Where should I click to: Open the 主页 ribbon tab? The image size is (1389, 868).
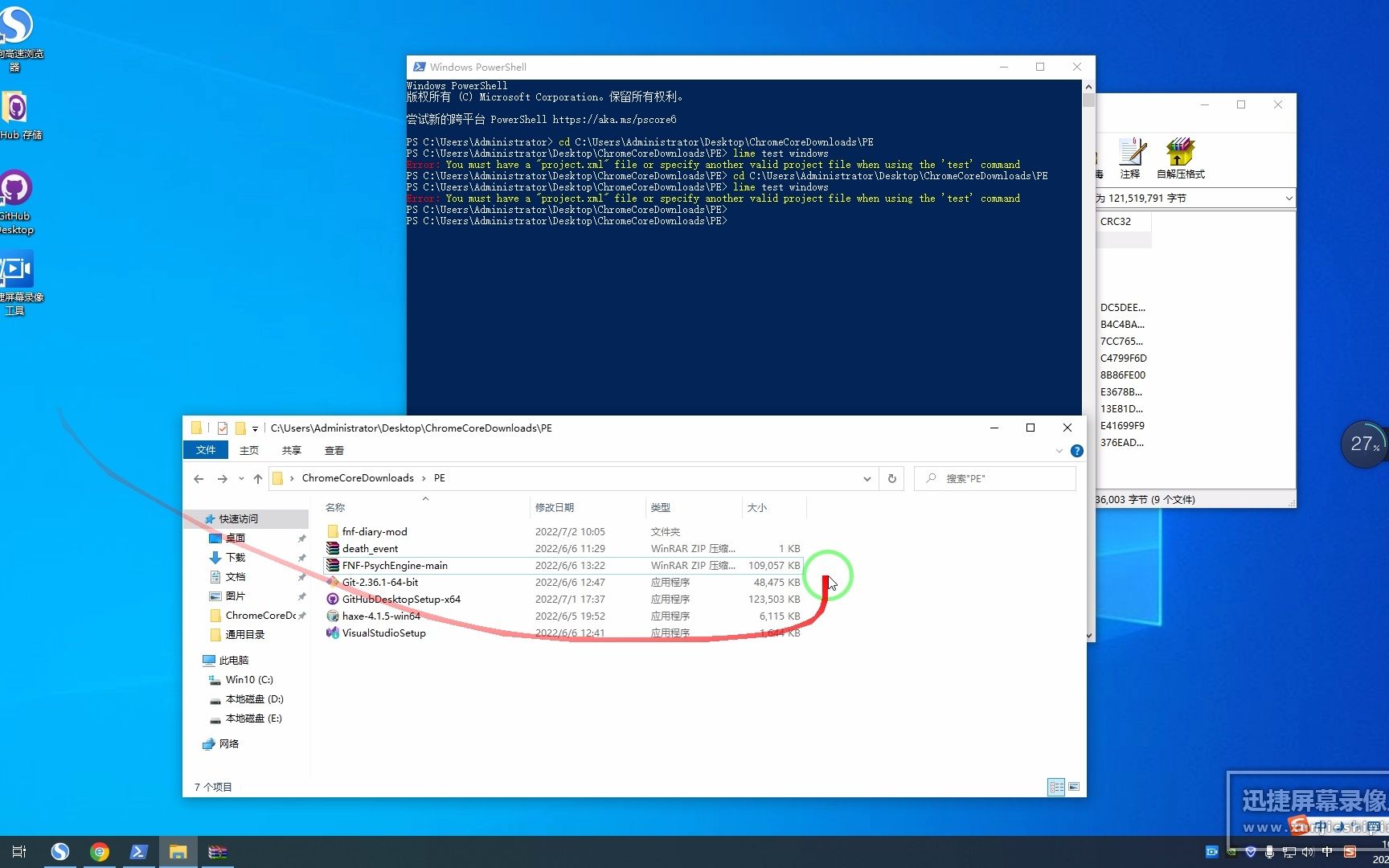tap(249, 450)
